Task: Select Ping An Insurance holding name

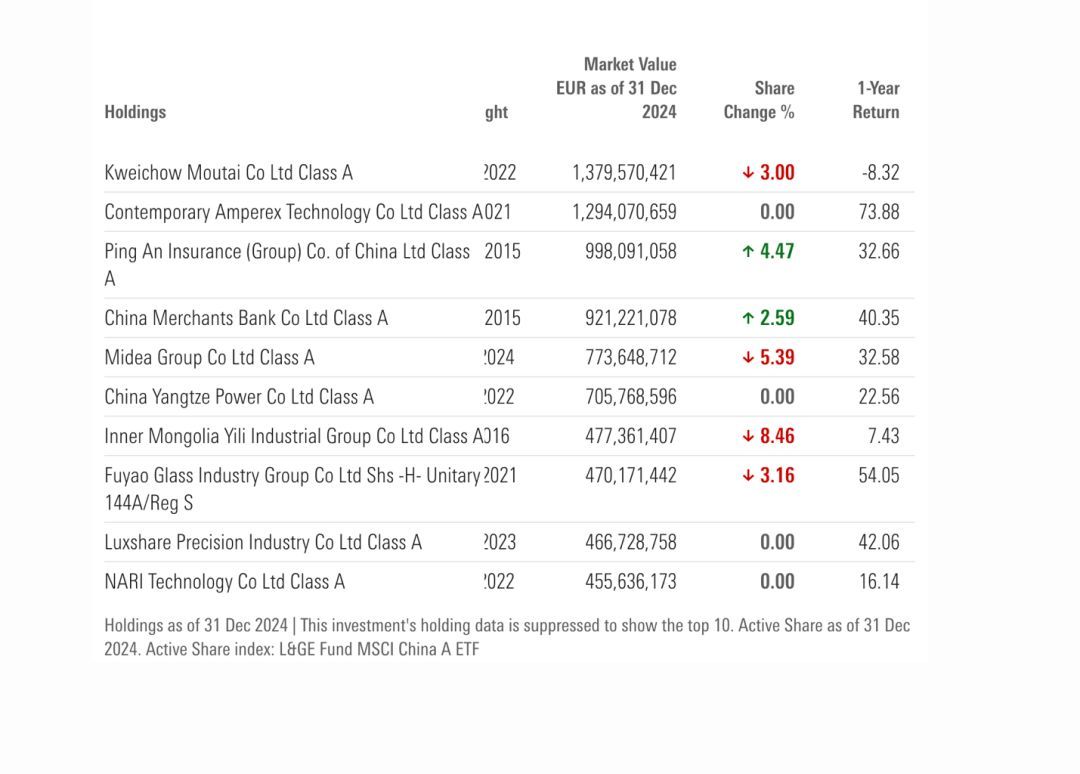Action: [x=286, y=252]
